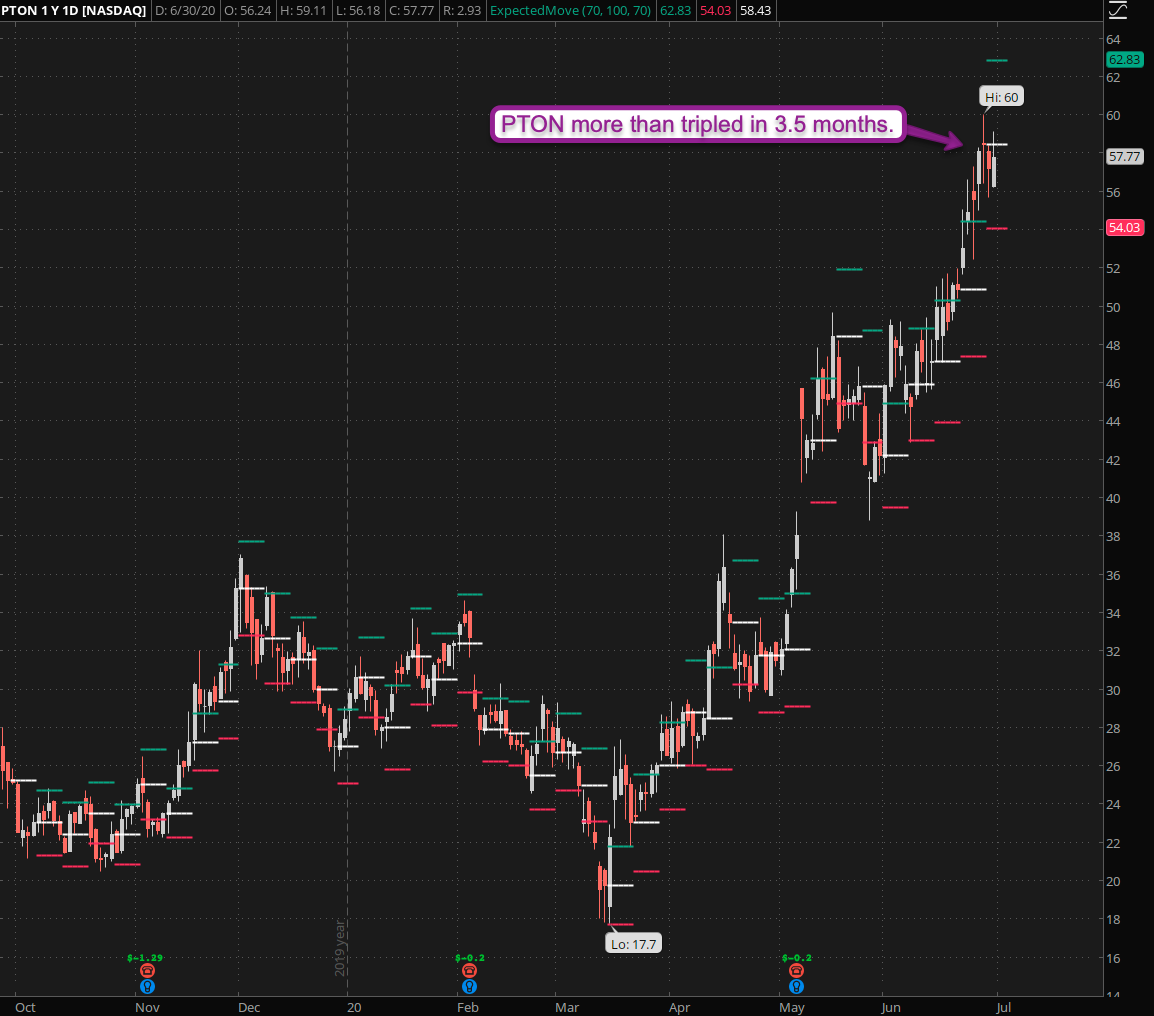Click the D: 6/30/20 date readout
The width and height of the screenshot is (1154, 1016).
185,10
